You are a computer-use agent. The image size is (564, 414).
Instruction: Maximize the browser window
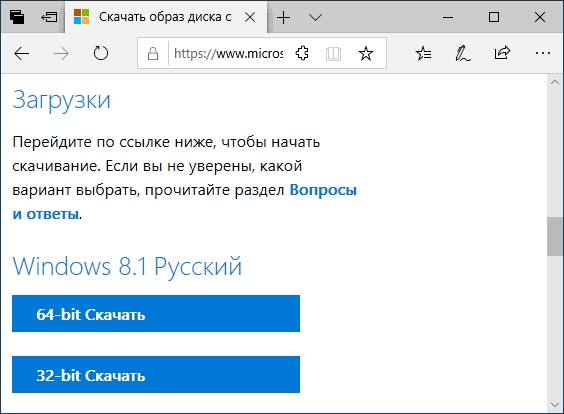point(494,17)
